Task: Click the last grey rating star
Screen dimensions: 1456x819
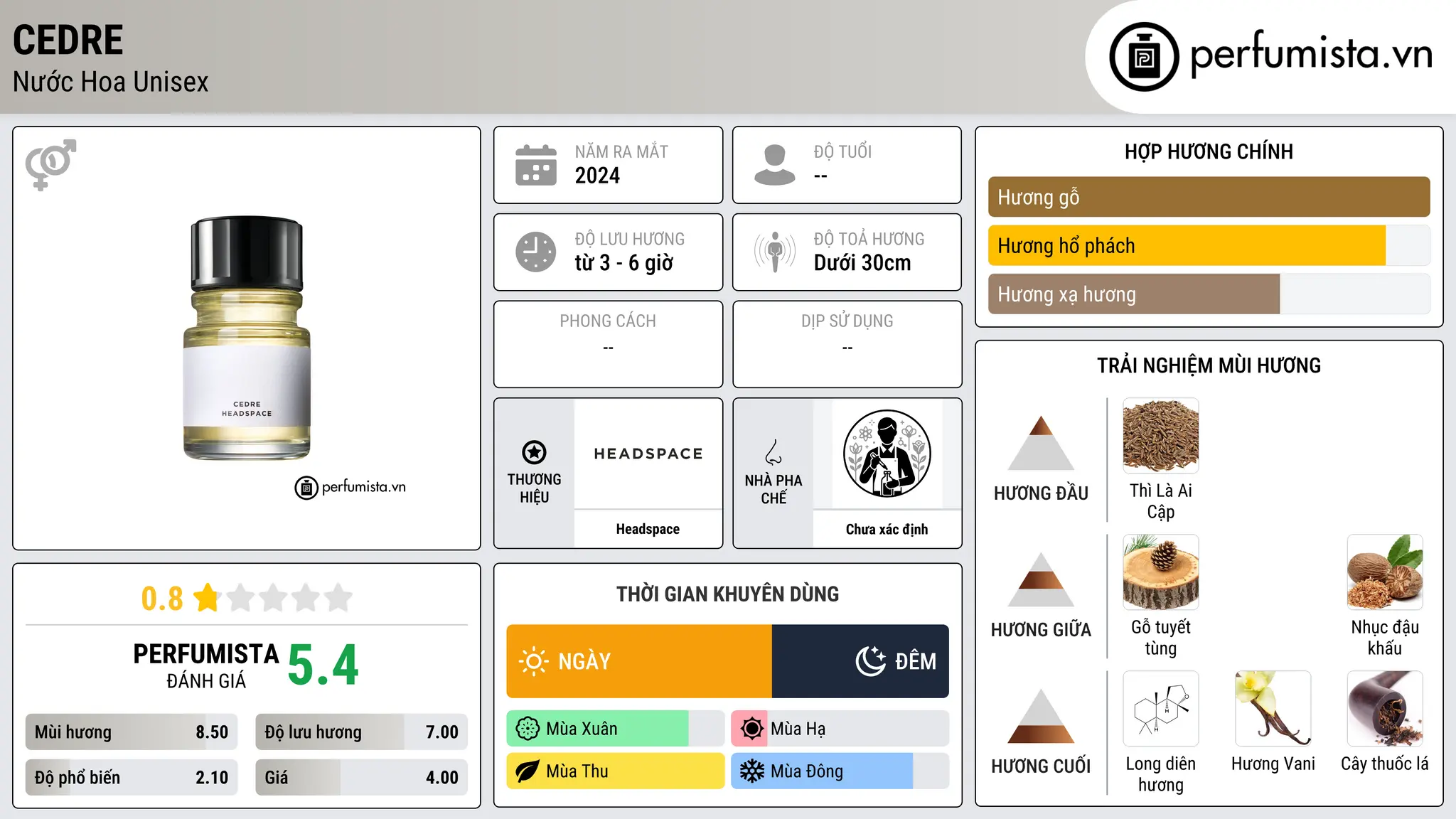Action: 338,598
